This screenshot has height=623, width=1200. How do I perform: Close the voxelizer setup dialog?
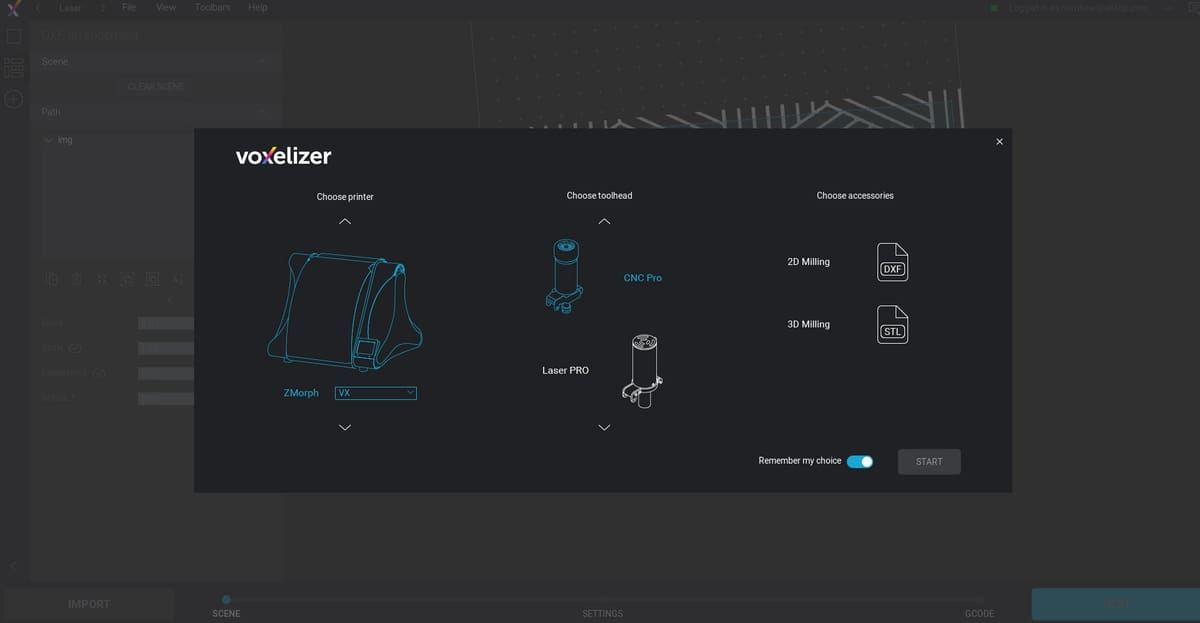tap(999, 141)
